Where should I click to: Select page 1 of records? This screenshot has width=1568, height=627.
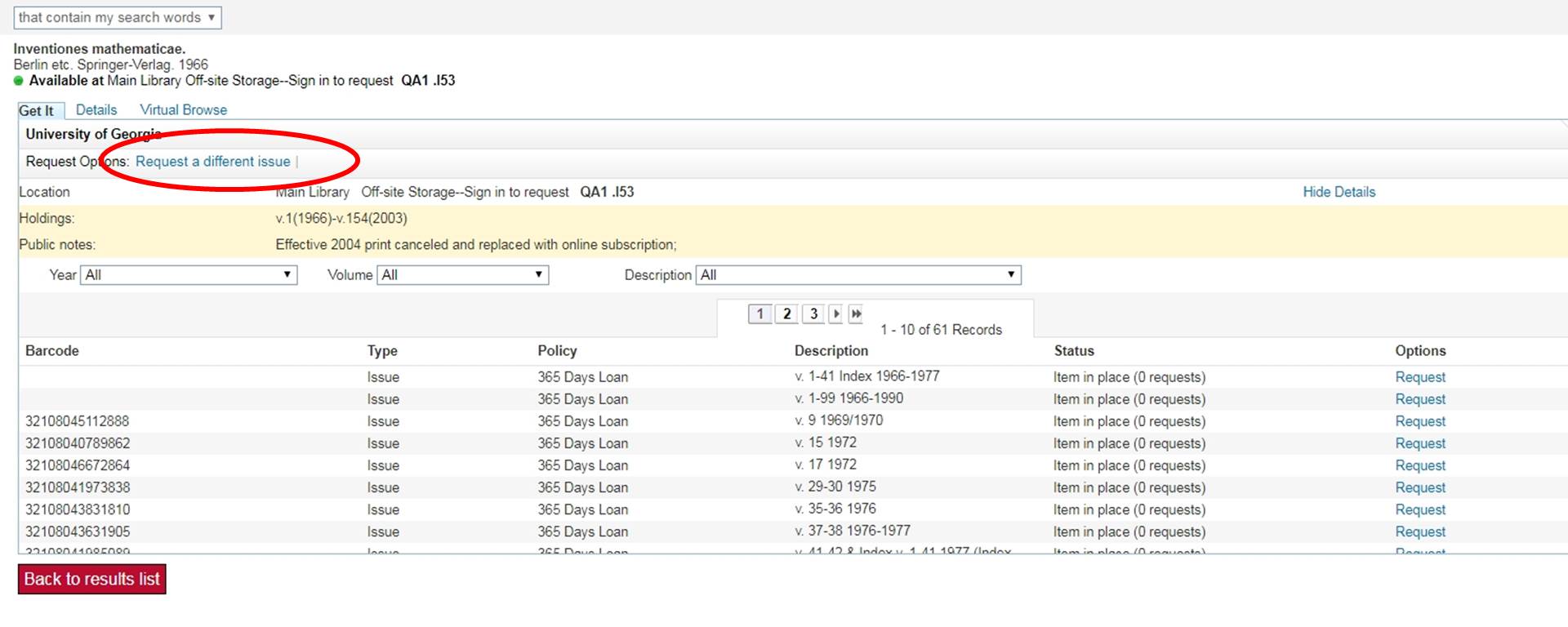[759, 313]
